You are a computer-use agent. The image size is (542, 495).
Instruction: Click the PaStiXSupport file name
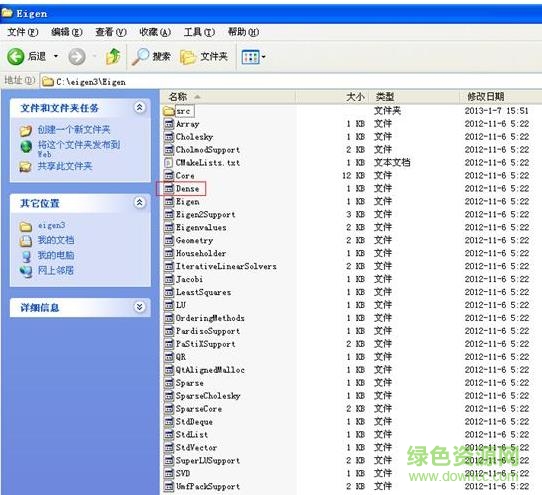click(x=205, y=344)
